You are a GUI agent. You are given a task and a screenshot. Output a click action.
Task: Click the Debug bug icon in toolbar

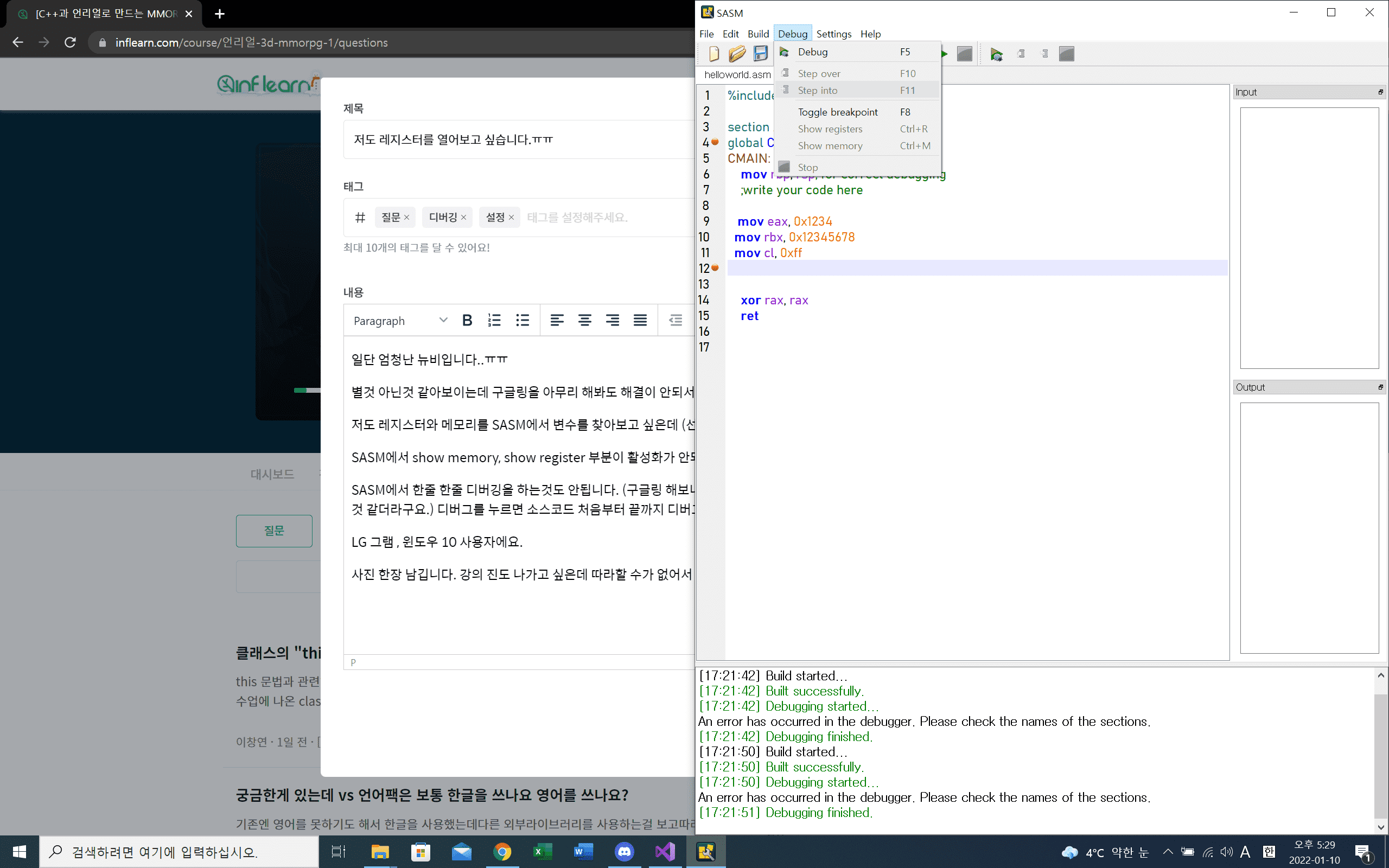click(x=996, y=55)
